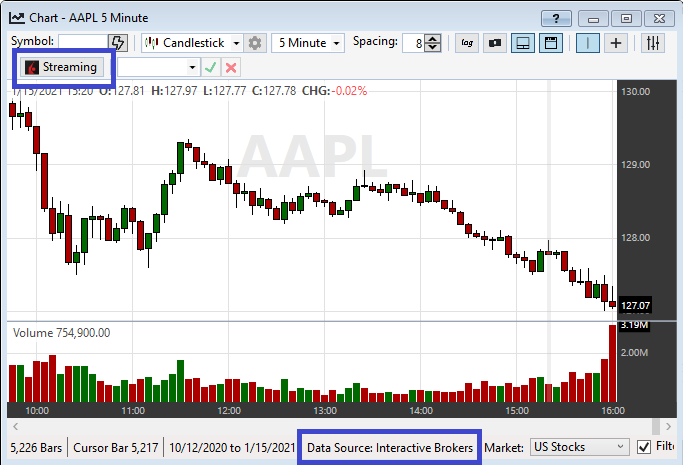The height and width of the screenshot is (465, 683).
Task: Click the Volume 754,900.00 pane label
Action: click(61, 333)
